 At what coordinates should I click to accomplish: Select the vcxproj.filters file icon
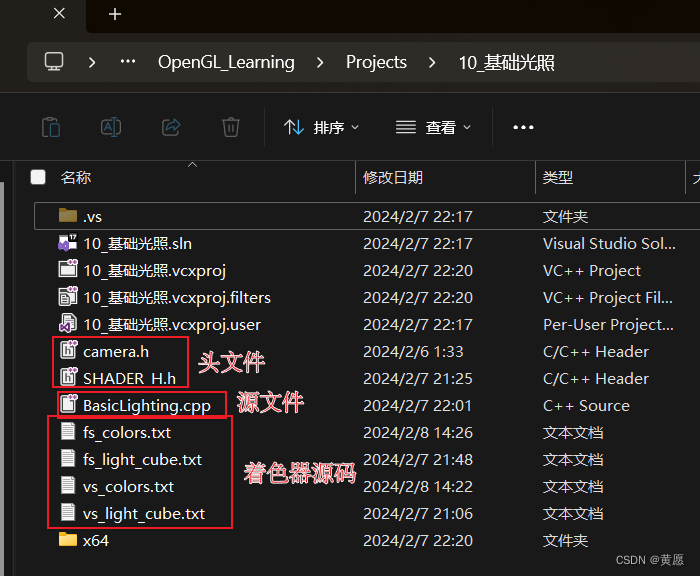click(68, 296)
